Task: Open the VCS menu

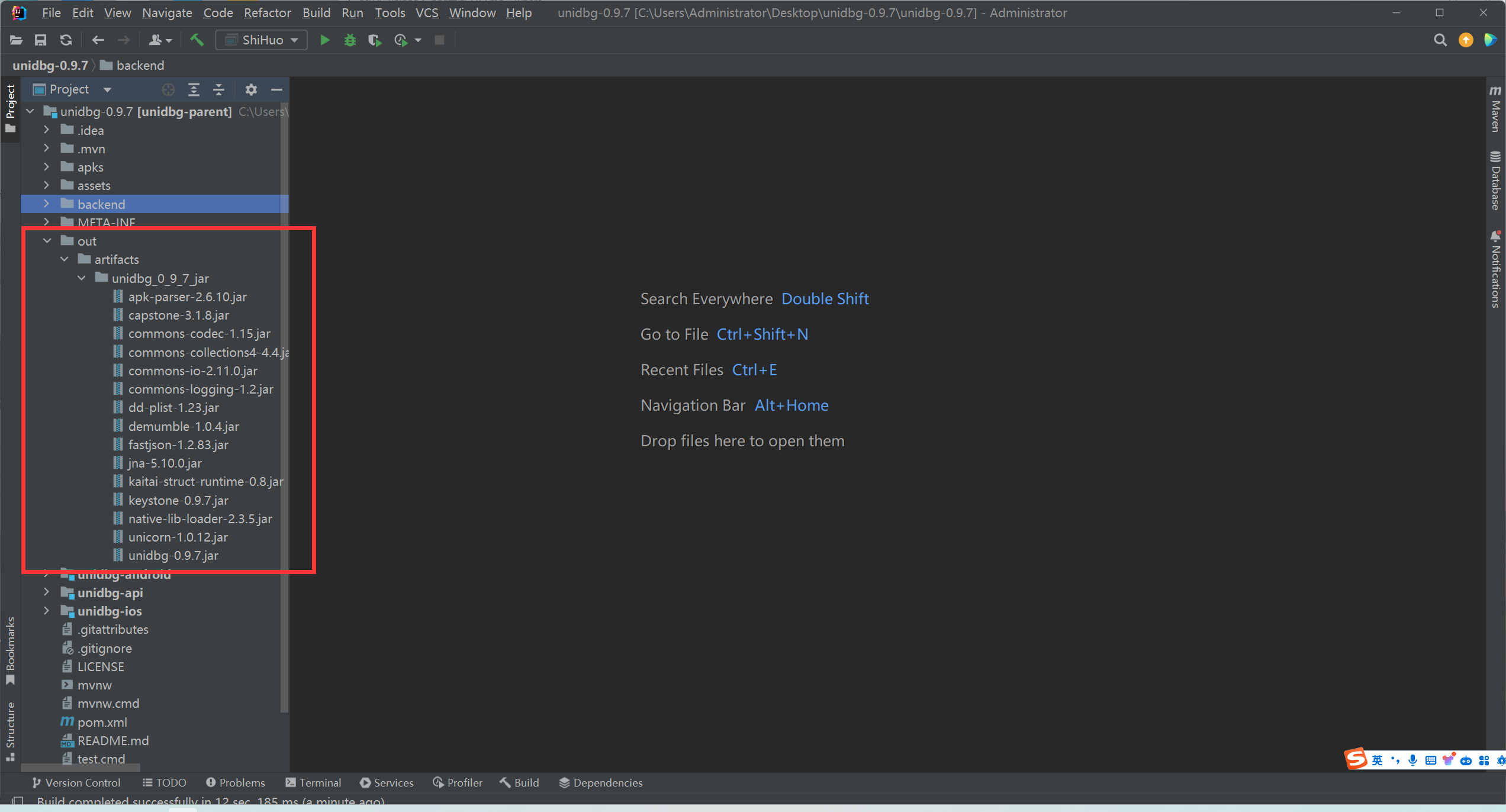Action: (427, 13)
